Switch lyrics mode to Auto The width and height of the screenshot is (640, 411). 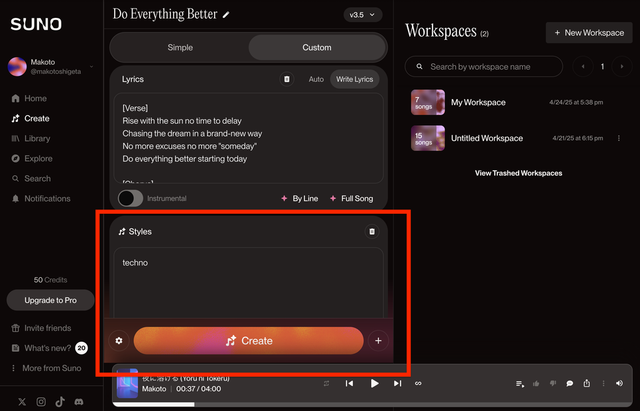tap(316, 79)
